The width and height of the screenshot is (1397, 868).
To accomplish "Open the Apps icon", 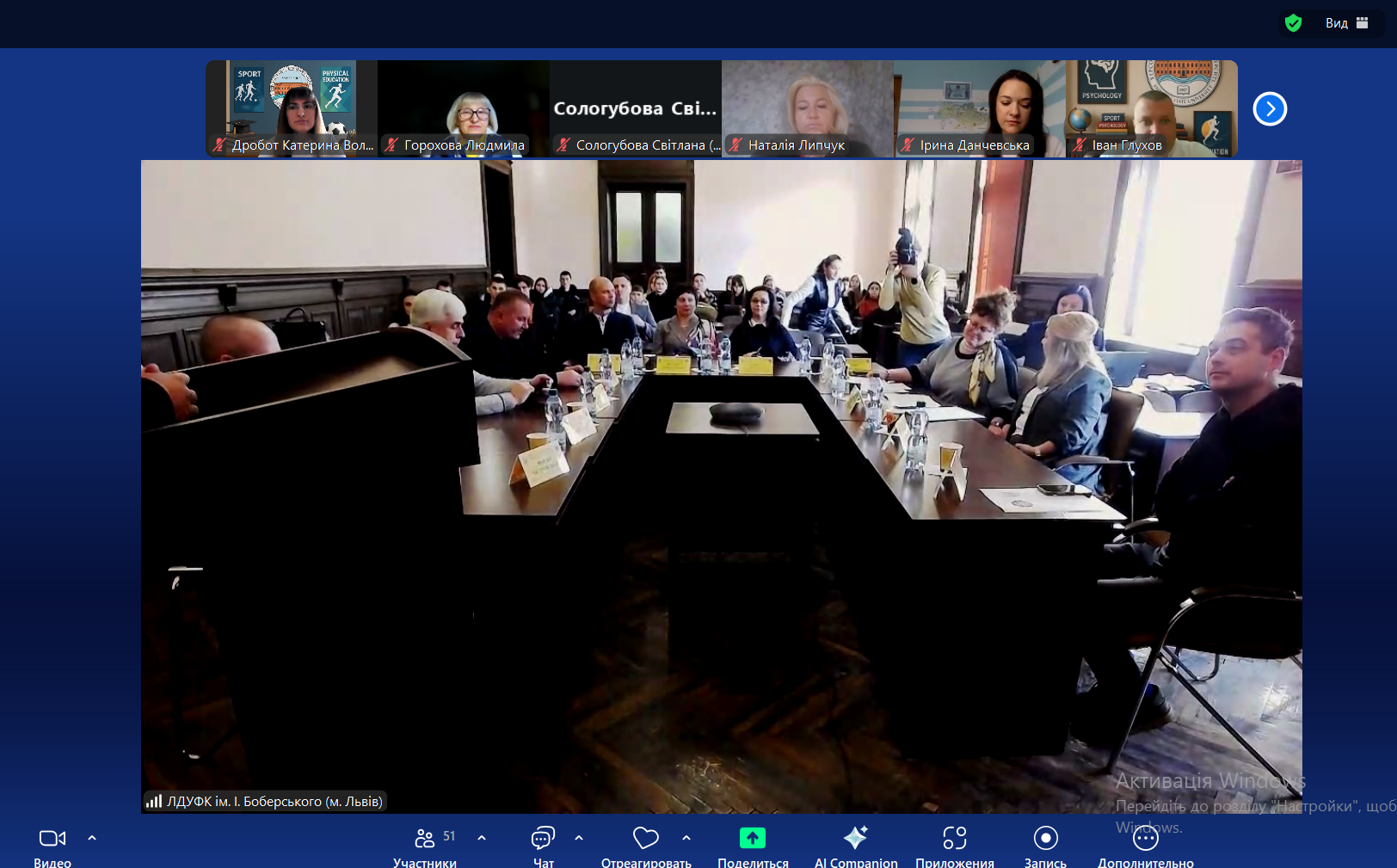I will 954,838.
